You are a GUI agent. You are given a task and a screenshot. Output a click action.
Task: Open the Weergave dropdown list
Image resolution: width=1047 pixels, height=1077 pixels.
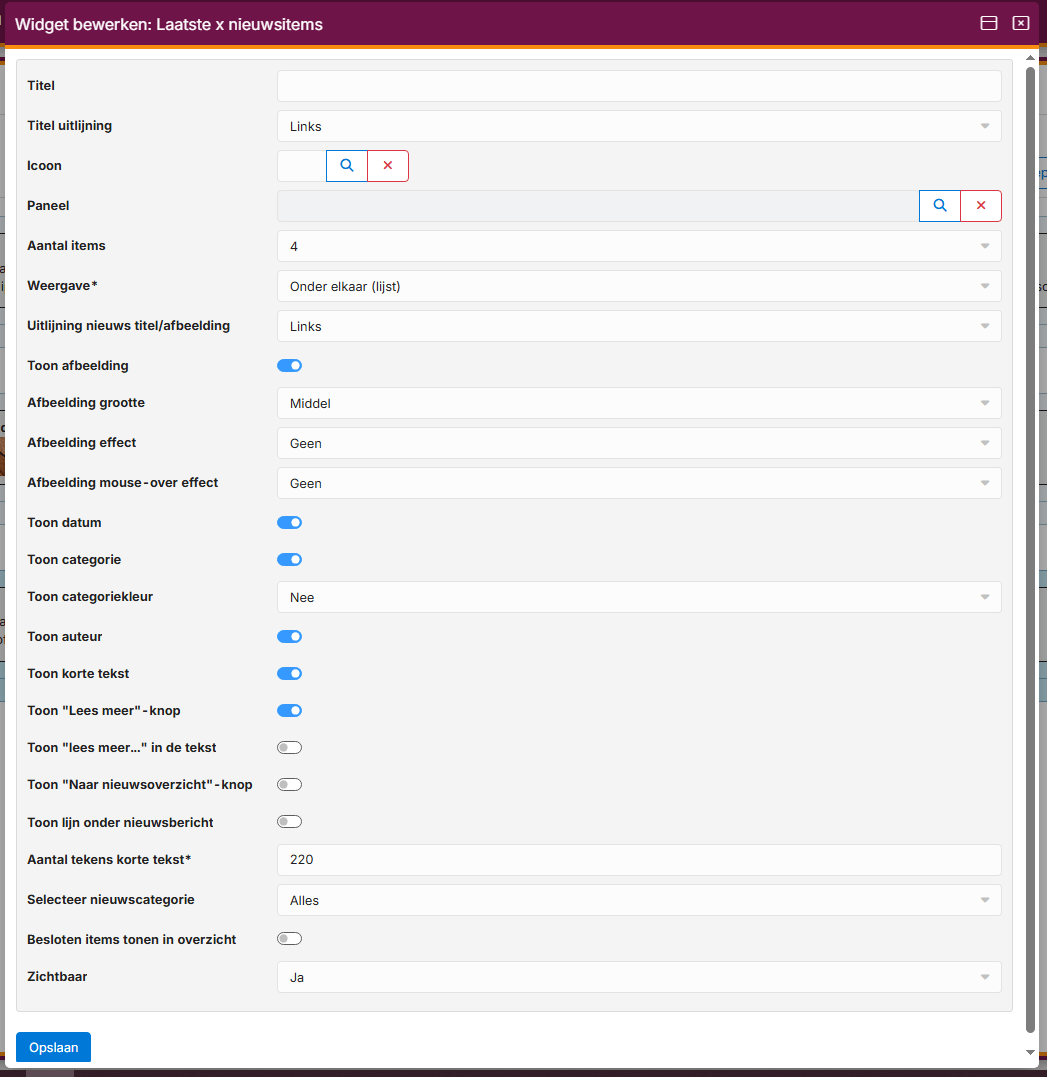tap(638, 286)
